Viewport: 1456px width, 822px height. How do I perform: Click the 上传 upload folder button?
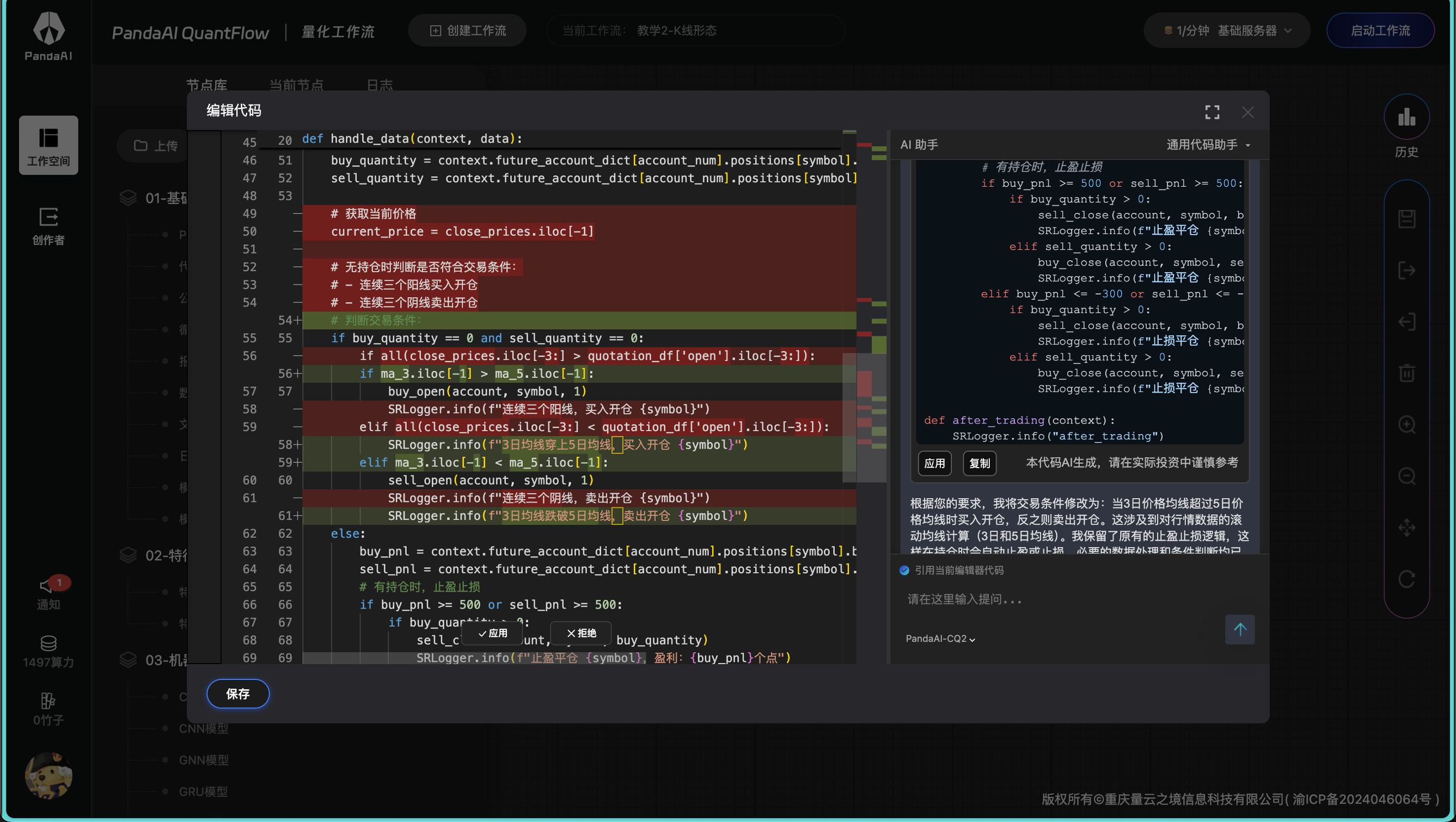156,146
